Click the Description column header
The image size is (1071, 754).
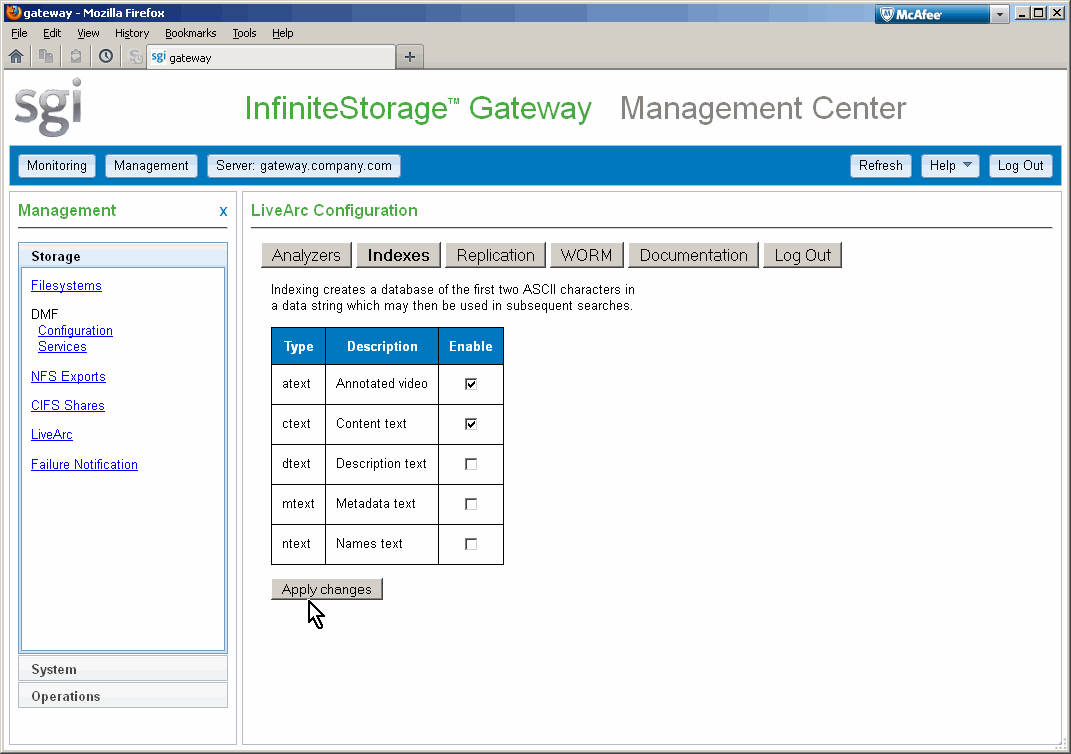pos(382,346)
